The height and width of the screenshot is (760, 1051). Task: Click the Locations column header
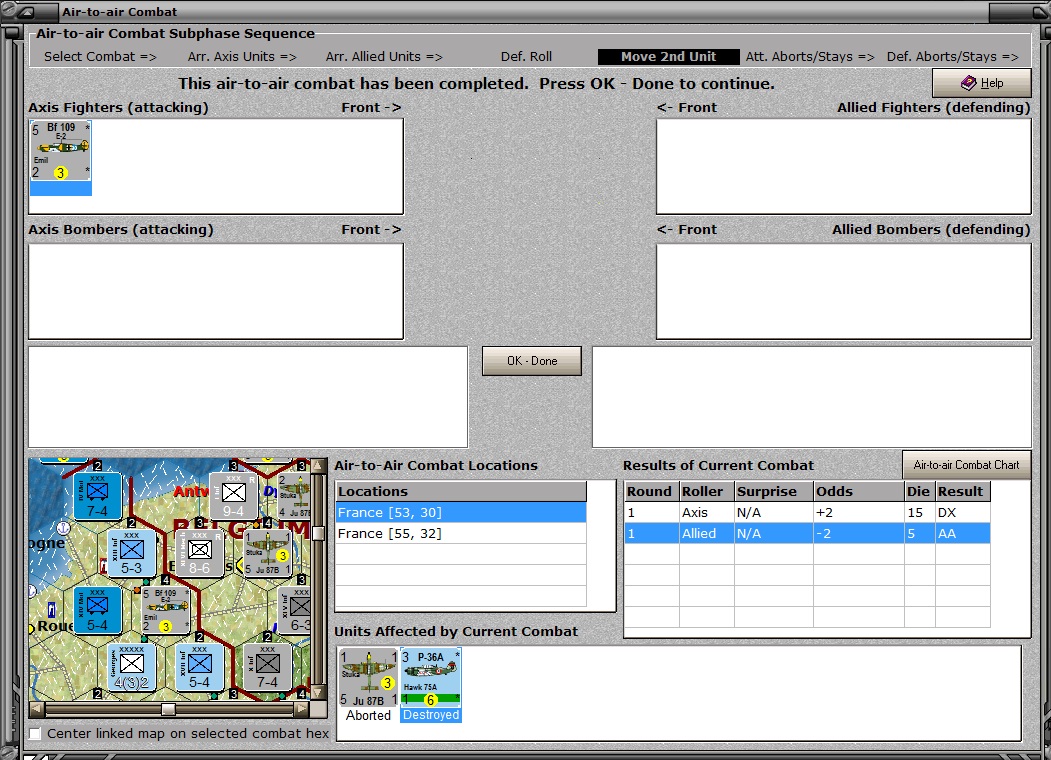point(461,491)
